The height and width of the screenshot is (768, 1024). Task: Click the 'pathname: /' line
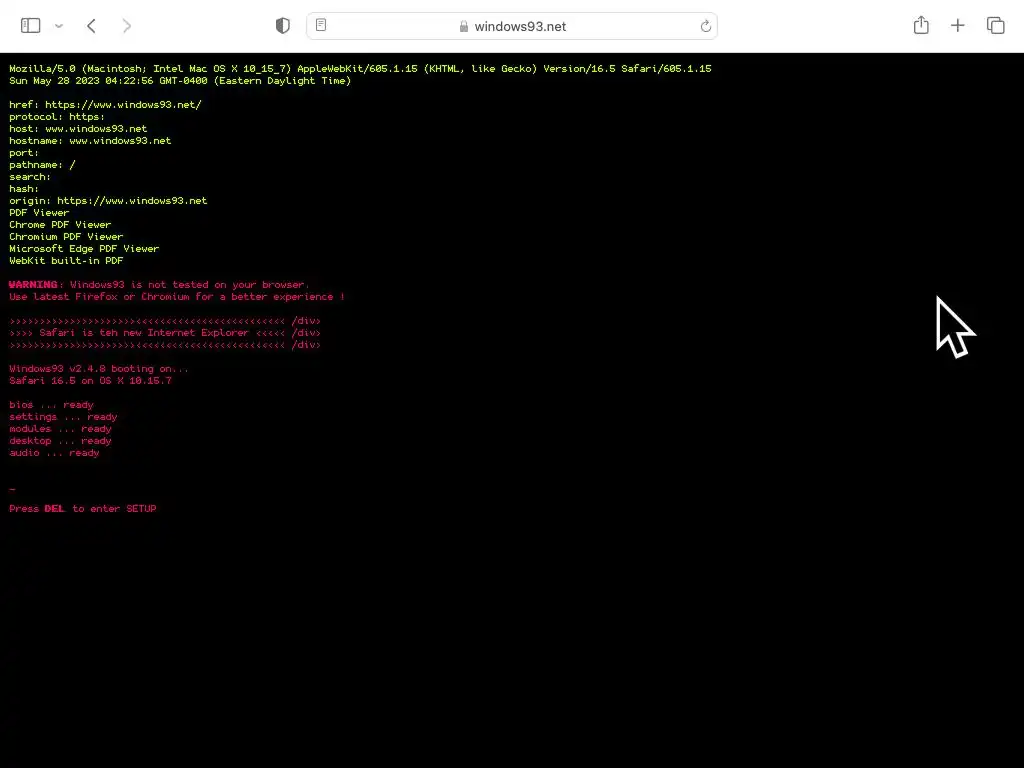[42, 165]
